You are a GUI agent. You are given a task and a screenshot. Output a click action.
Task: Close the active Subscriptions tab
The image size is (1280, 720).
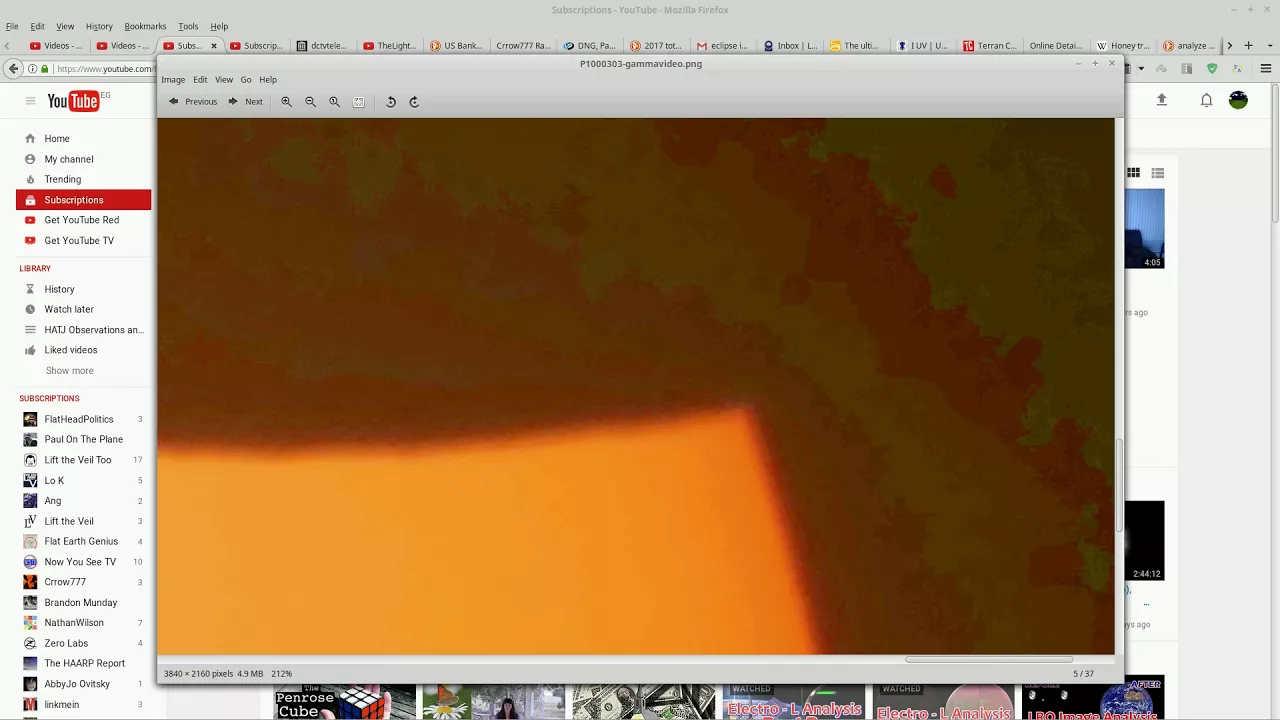213,45
